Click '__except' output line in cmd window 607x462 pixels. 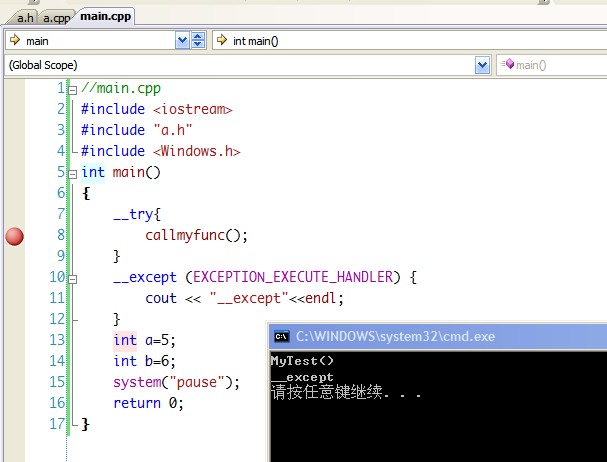pyautogui.click(x=302, y=377)
